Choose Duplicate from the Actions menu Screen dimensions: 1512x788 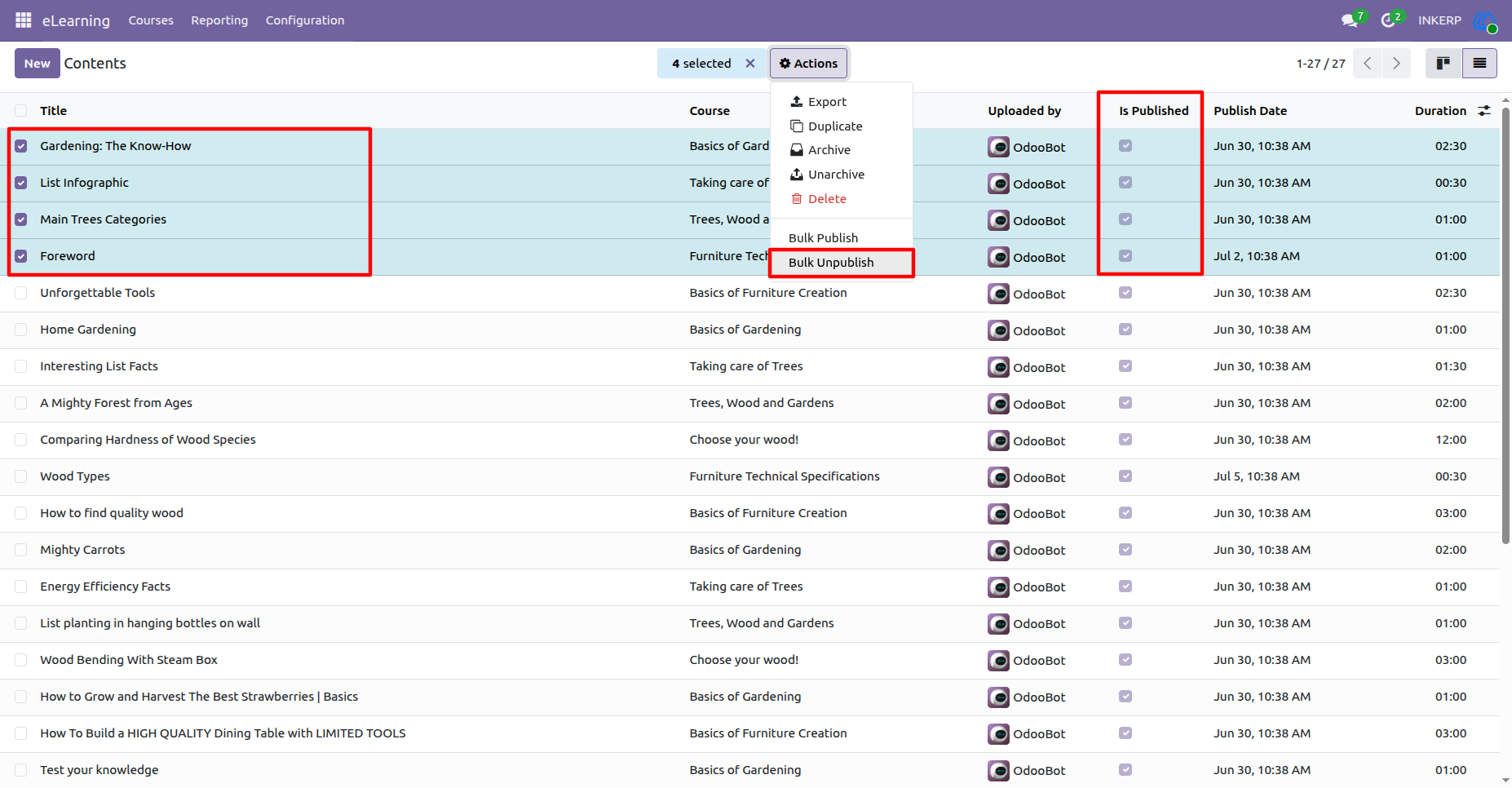(x=841, y=126)
